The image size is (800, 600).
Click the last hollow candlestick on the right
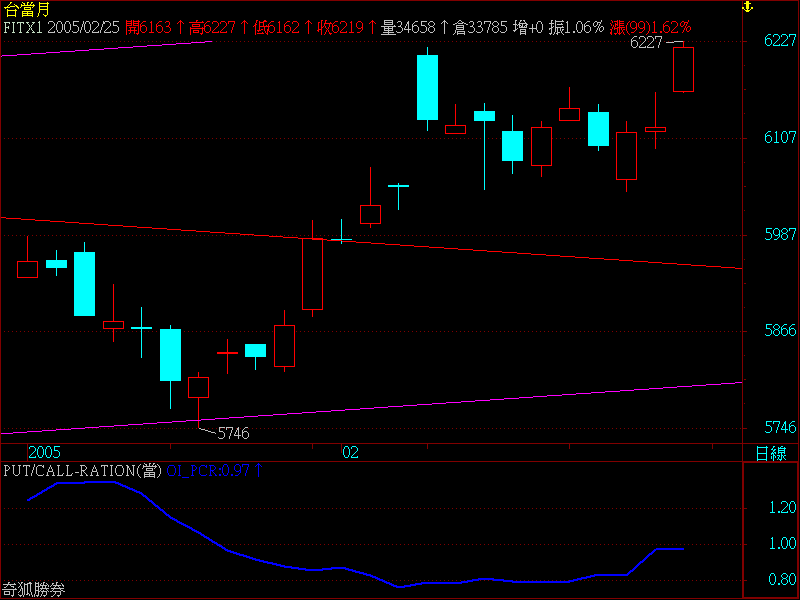coord(684,68)
